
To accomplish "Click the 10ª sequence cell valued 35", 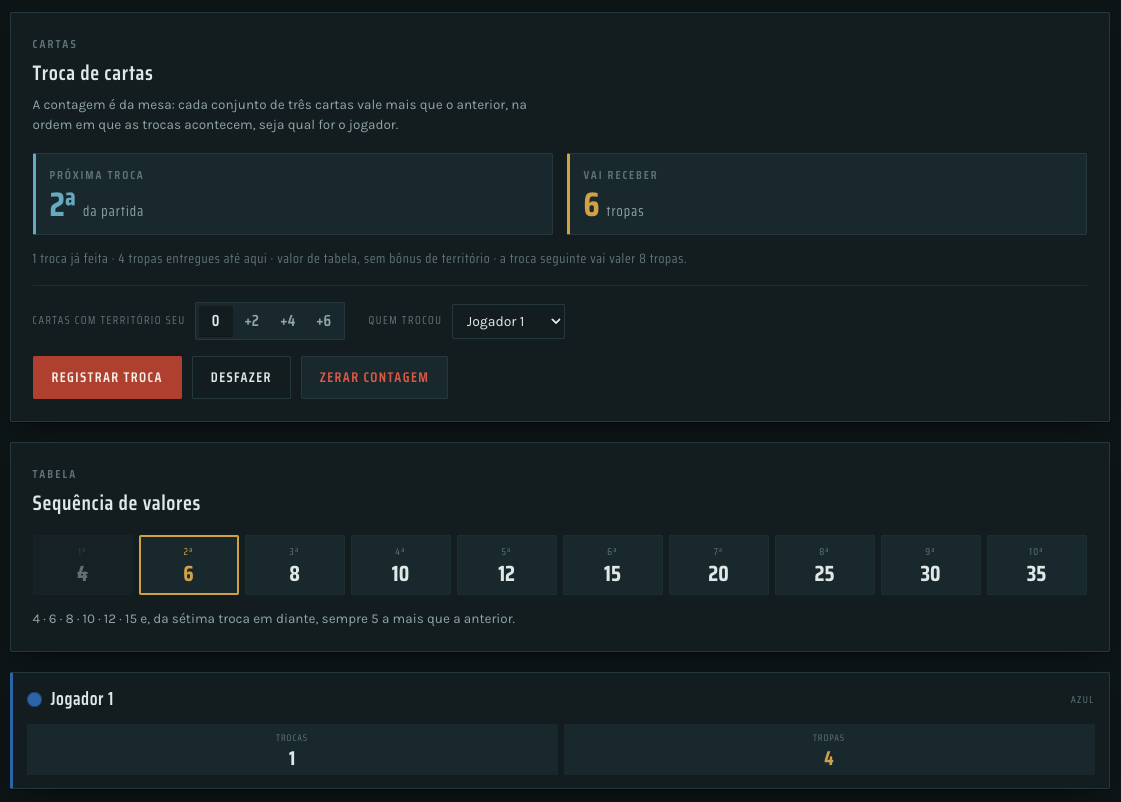I will click(1037, 565).
